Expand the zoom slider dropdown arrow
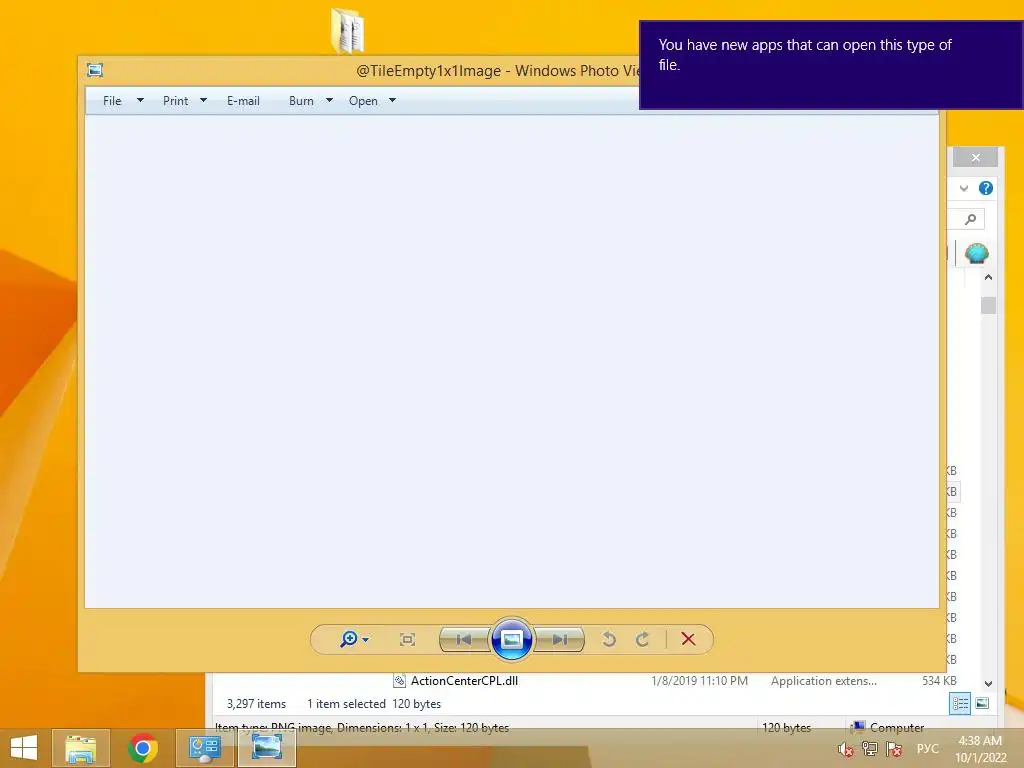This screenshot has width=1024, height=768. [365, 639]
